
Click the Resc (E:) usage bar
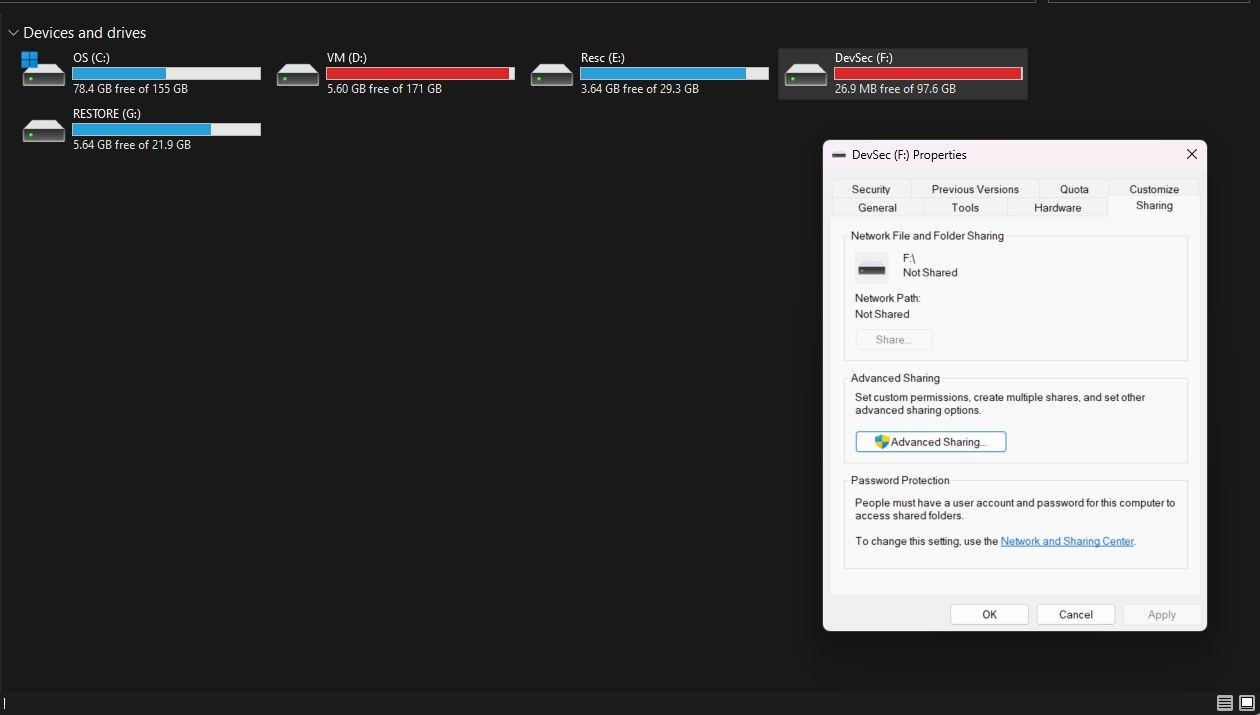point(674,74)
